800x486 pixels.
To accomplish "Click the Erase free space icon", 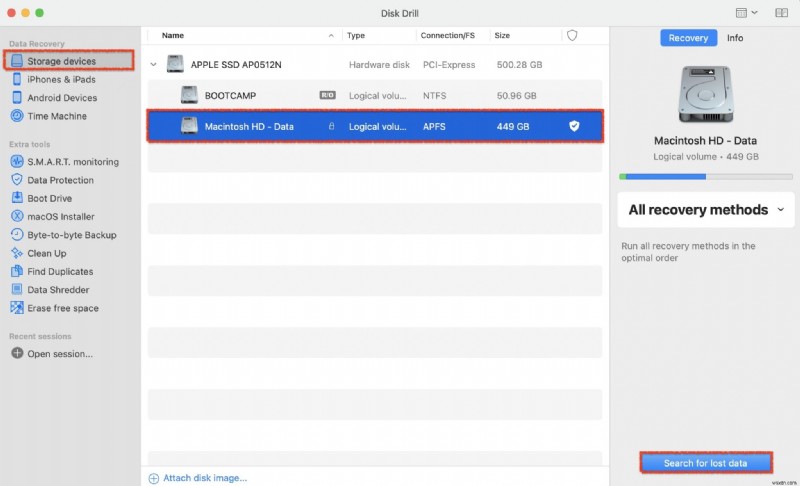I will pos(17,308).
